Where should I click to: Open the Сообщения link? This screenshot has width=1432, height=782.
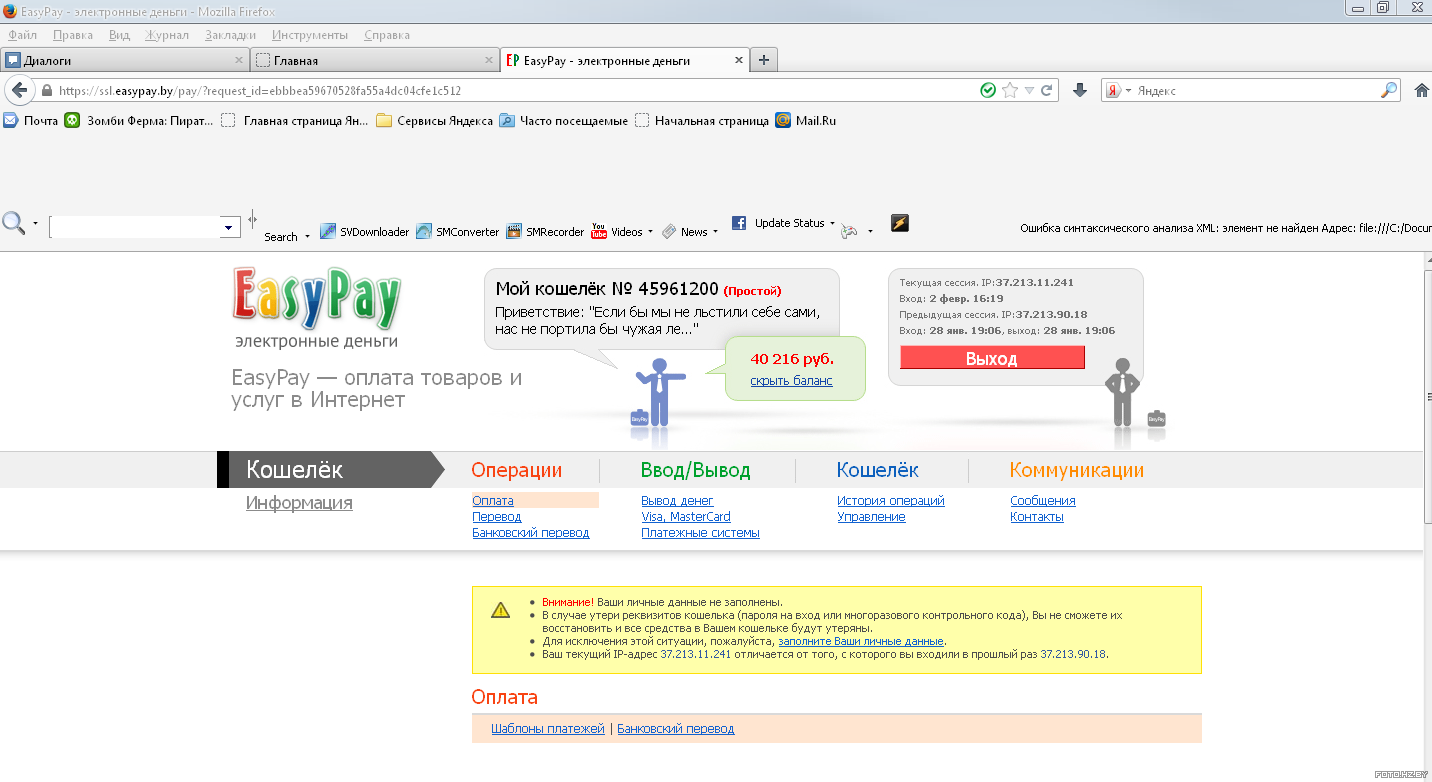1043,501
